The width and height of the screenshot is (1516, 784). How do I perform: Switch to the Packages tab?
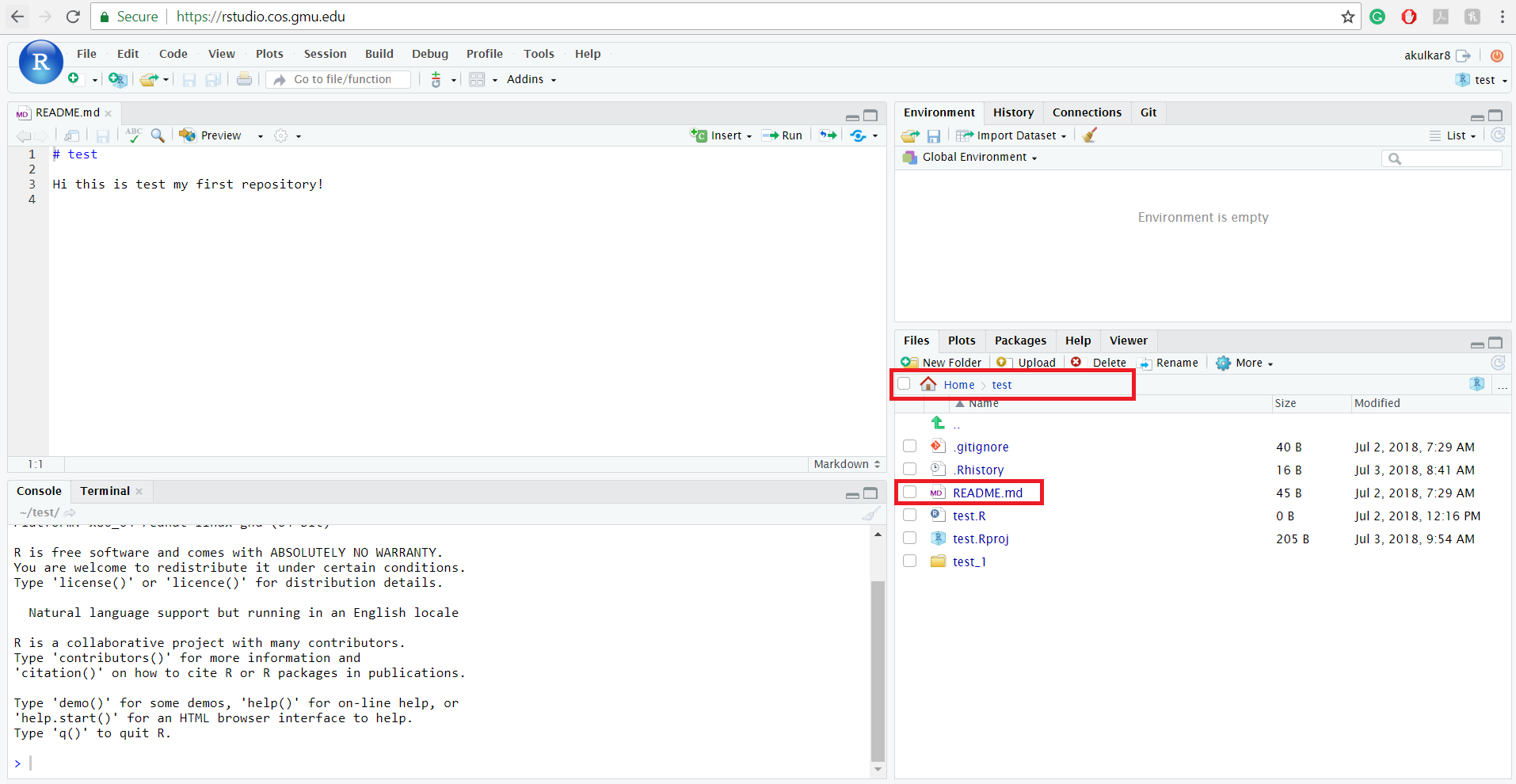pyautogui.click(x=1020, y=341)
